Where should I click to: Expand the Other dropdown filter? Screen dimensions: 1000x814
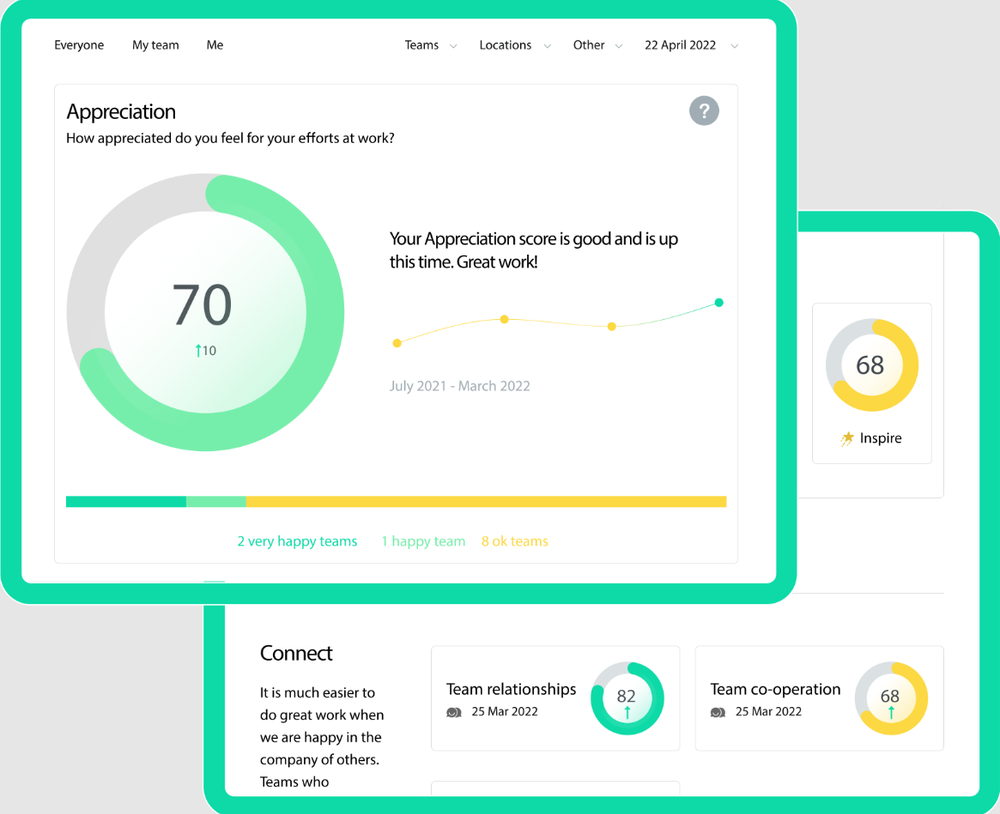[598, 45]
